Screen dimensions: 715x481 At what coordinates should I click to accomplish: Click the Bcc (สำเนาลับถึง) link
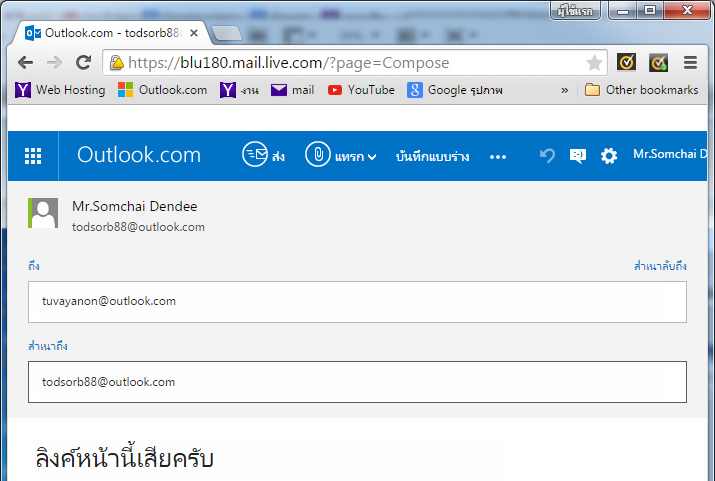click(x=660, y=266)
